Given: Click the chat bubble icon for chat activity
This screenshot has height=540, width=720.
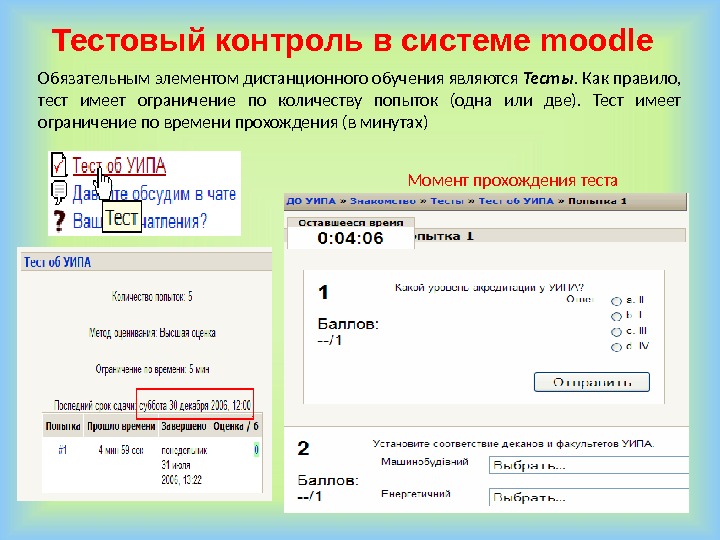Looking at the screenshot, I should coord(59,193).
